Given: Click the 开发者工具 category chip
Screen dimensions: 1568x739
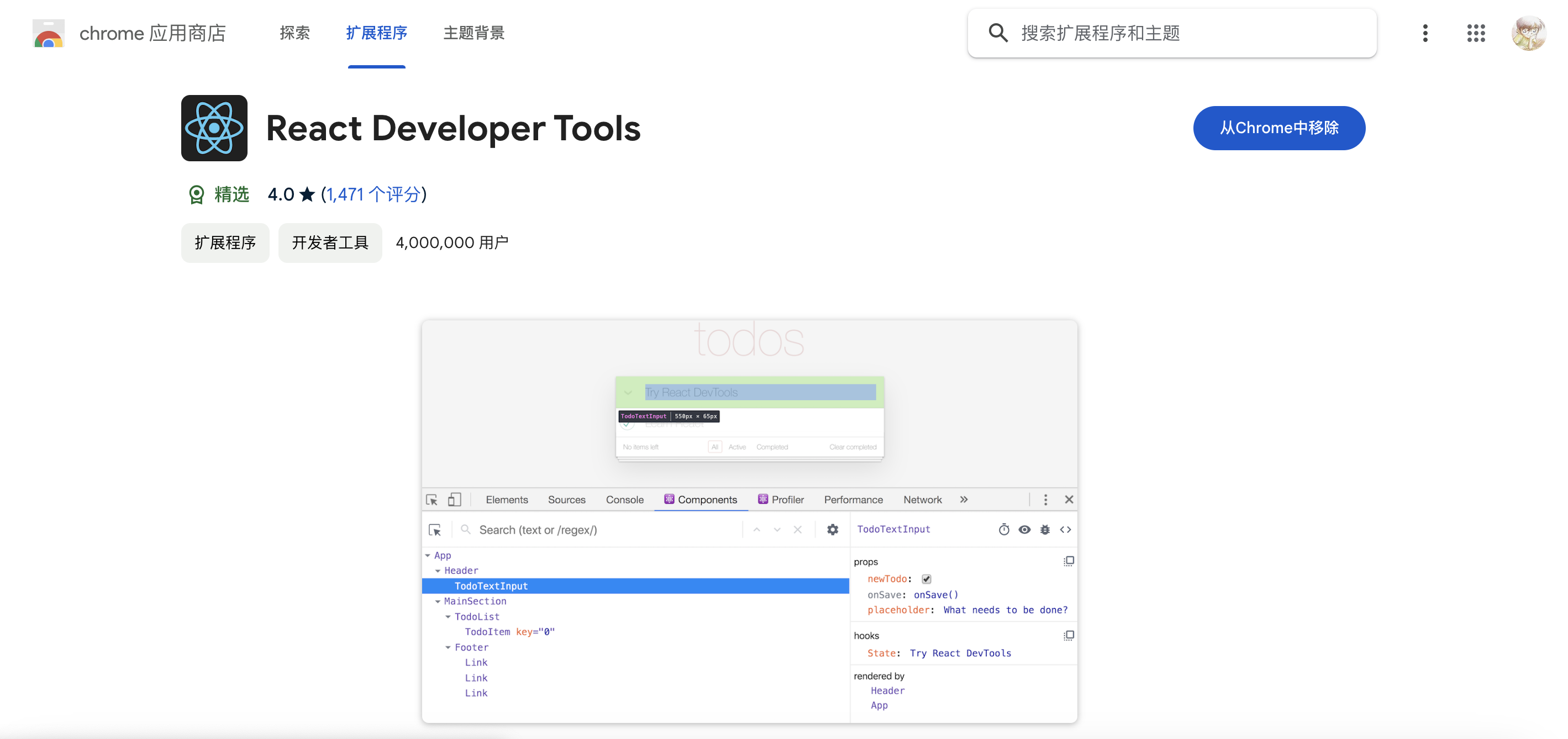Looking at the screenshot, I should pyautogui.click(x=330, y=243).
